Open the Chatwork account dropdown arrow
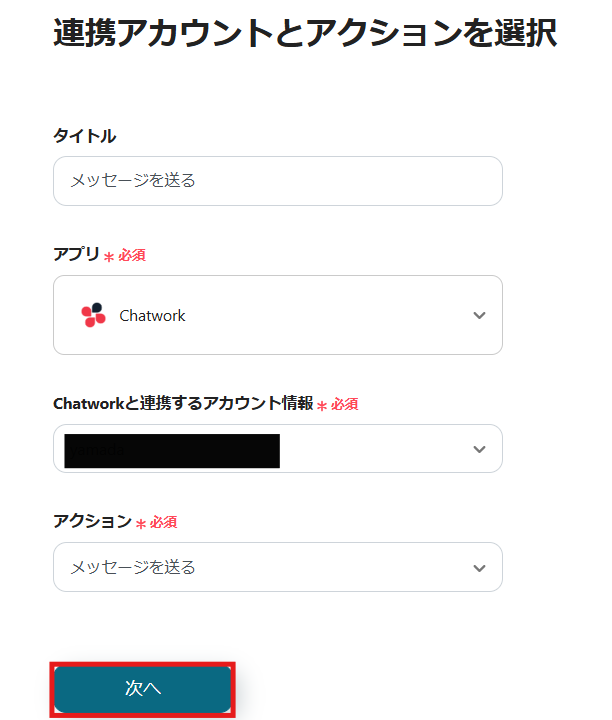 pos(479,449)
